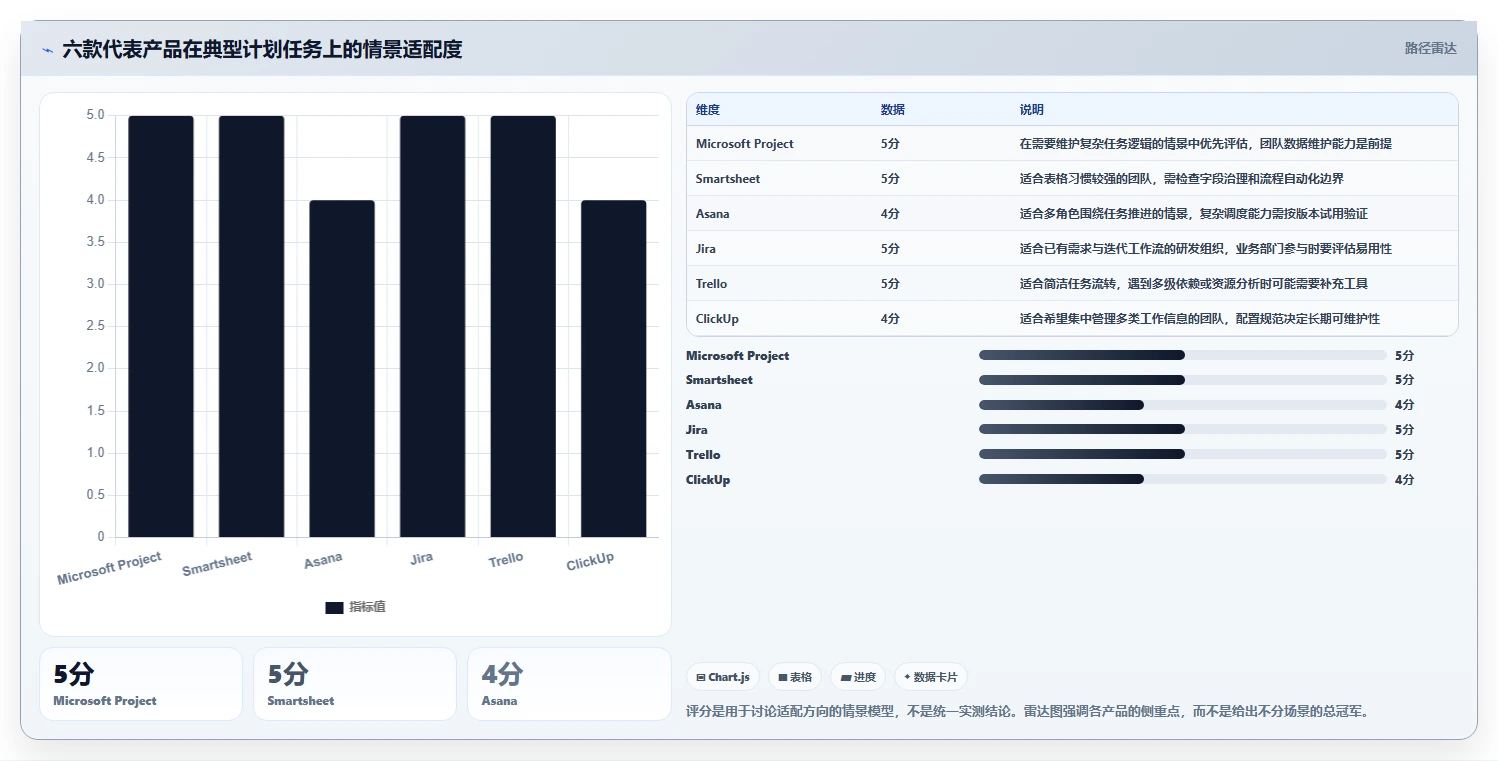Click the 维度 column header
The height and width of the screenshot is (761, 1498).
click(708, 110)
